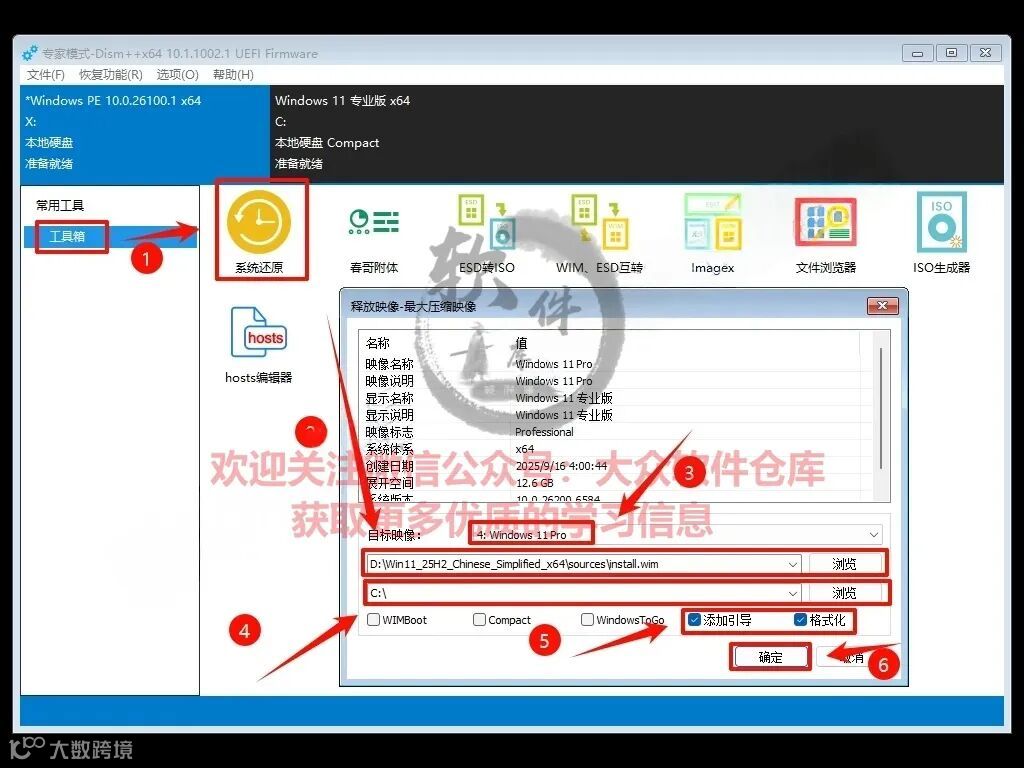Select the 展开空间 12.6 GB row
Image resolution: width=1024 pixels, height=768 pixels.
pyautogui.click(x=617, y=483)
